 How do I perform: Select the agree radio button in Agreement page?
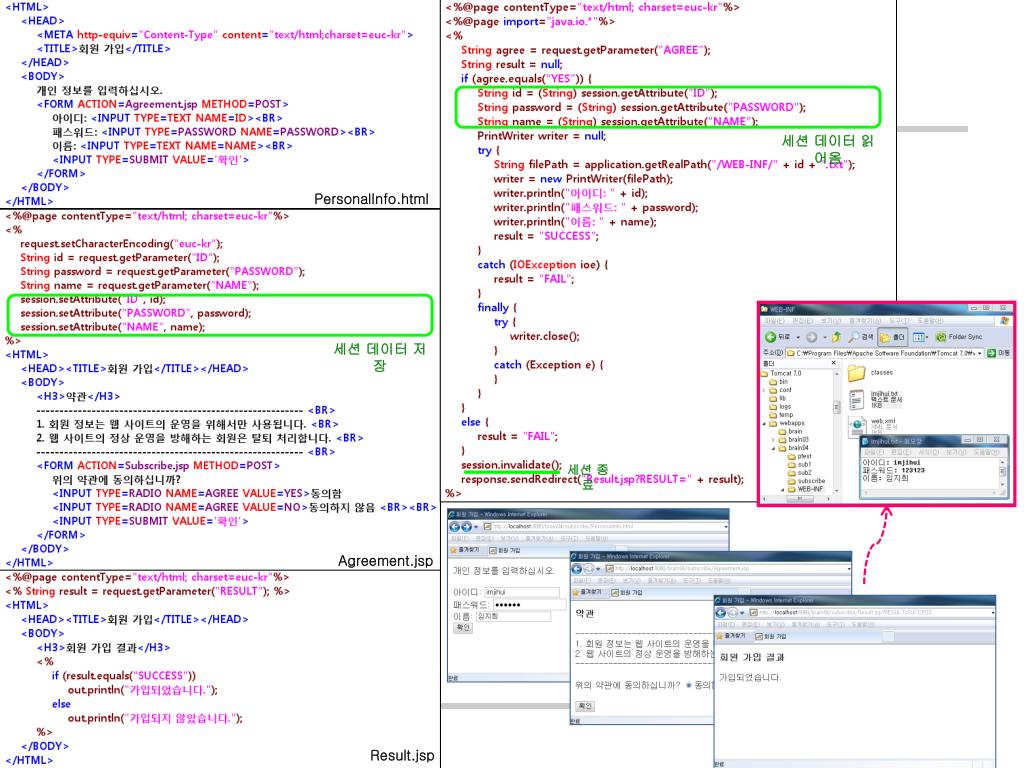pos(689,685)
